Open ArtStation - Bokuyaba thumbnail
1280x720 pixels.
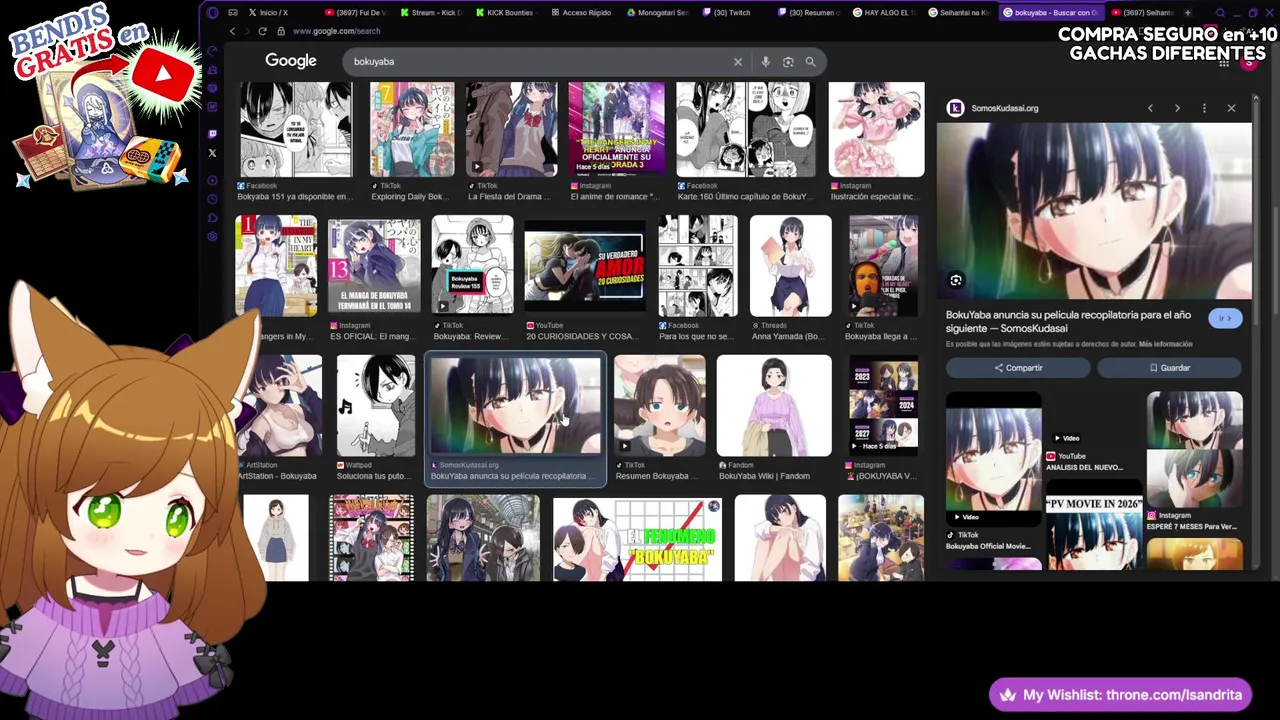click(280, 406)
